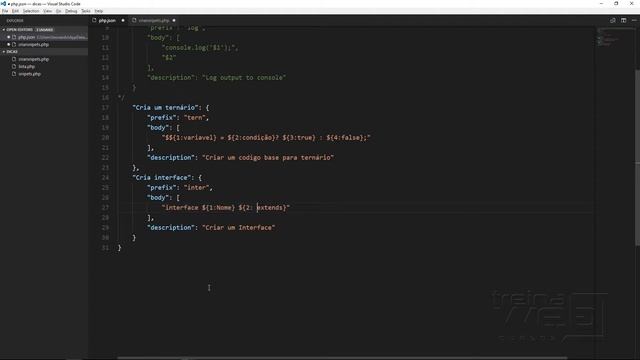Collapse the DICAS folder section
Viewport: 640px width, 360px height.
pyautogui.click(x=44, y=52)
